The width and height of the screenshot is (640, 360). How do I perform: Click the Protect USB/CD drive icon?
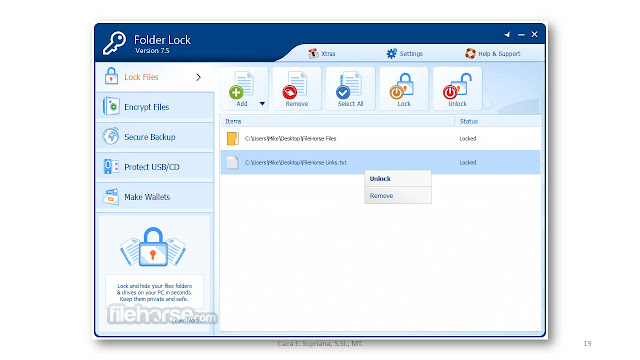coord(111,167)
